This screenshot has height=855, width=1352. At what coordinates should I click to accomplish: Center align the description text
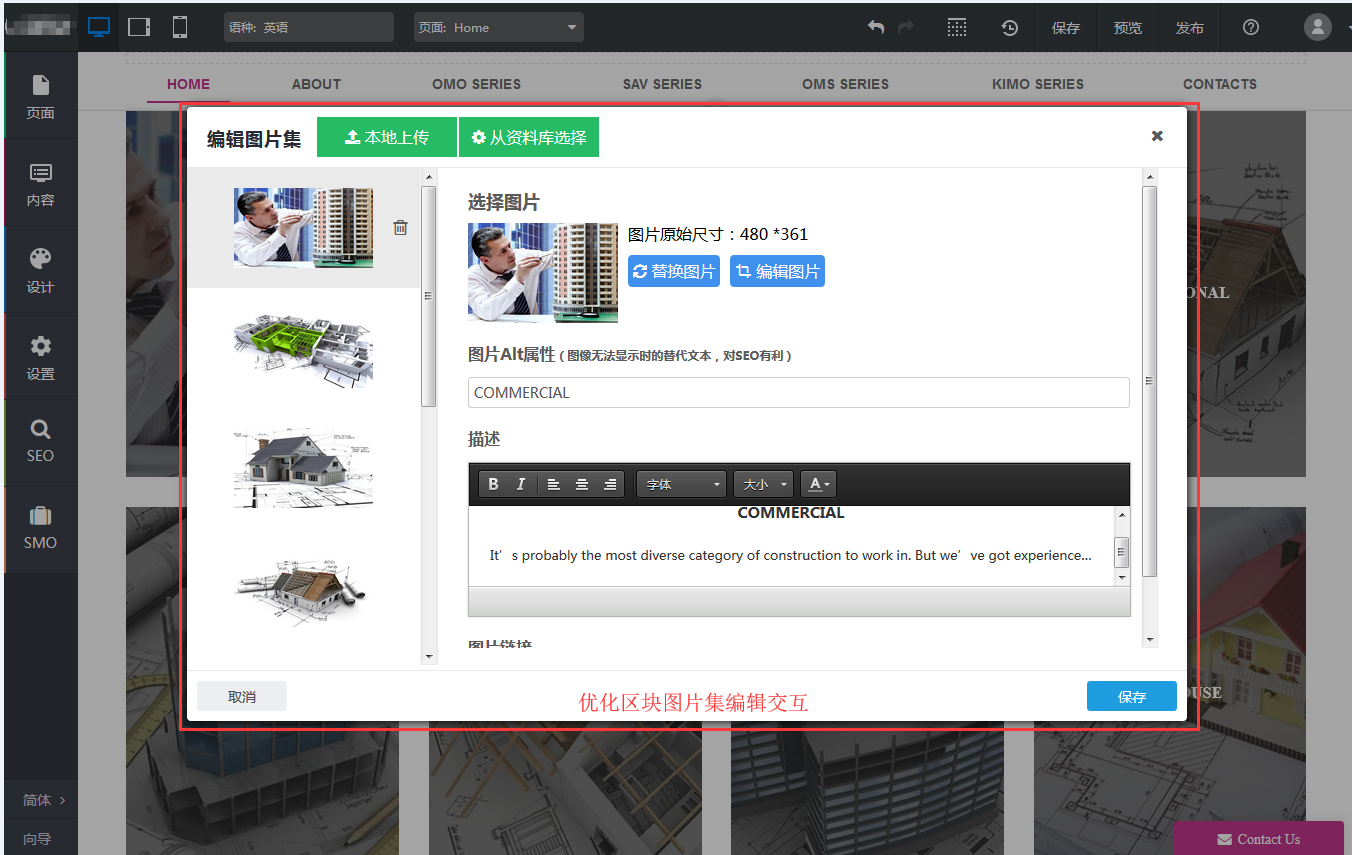point(581,484)
